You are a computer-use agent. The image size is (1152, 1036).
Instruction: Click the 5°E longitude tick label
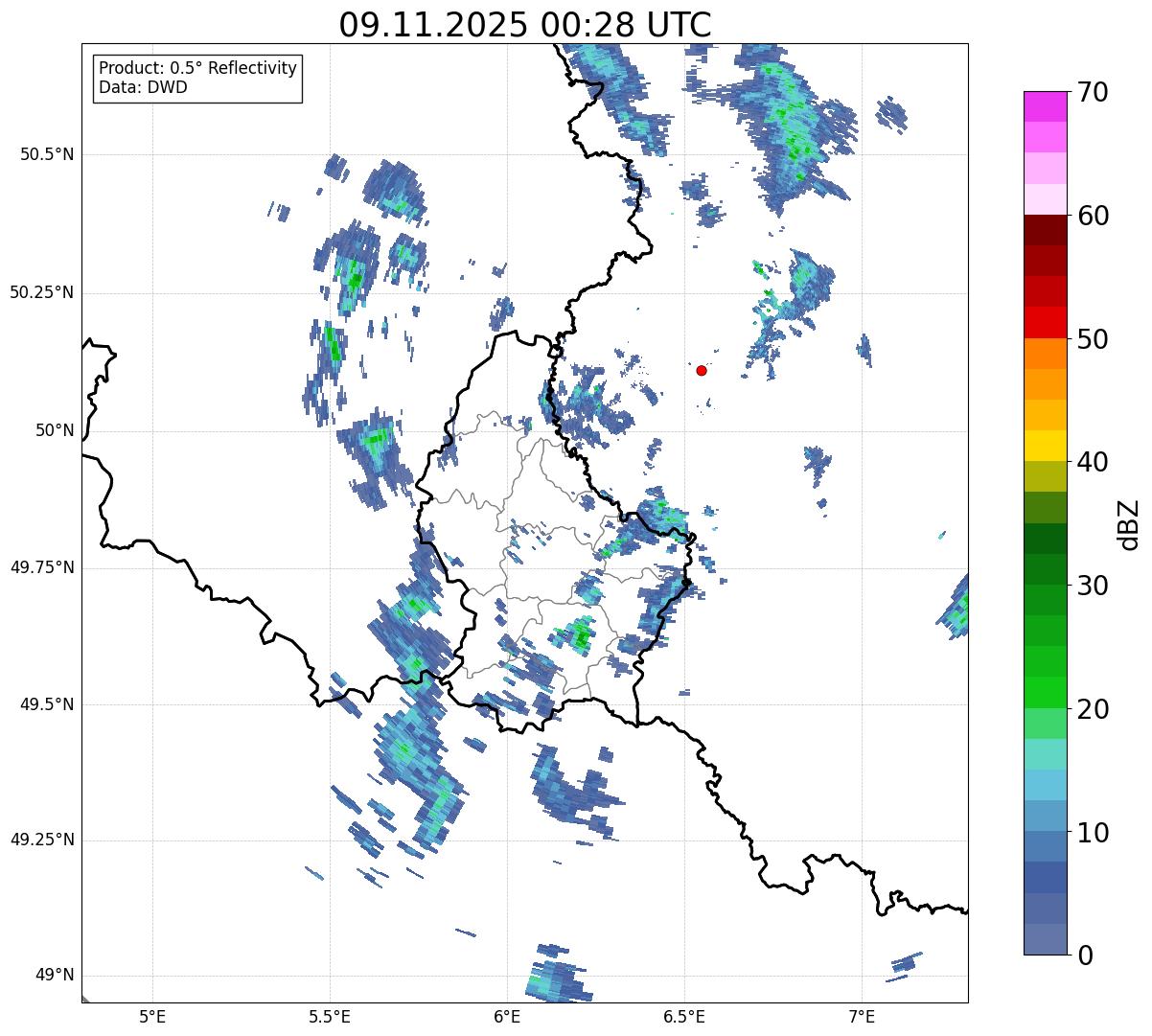pyautogui.click(x=152, y=1016)
